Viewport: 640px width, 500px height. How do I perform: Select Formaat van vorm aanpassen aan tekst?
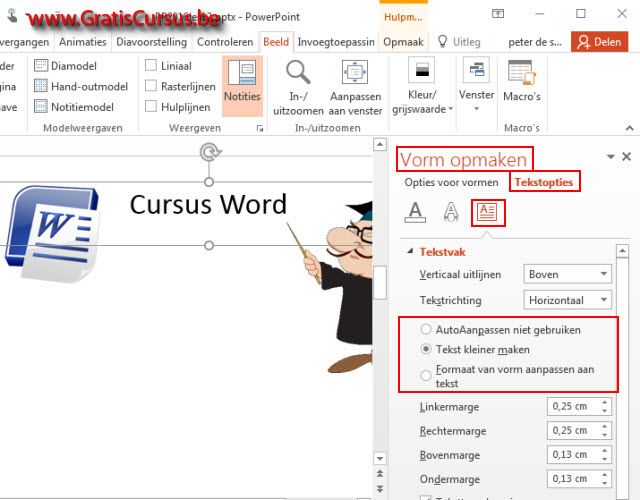click(426, 375)
